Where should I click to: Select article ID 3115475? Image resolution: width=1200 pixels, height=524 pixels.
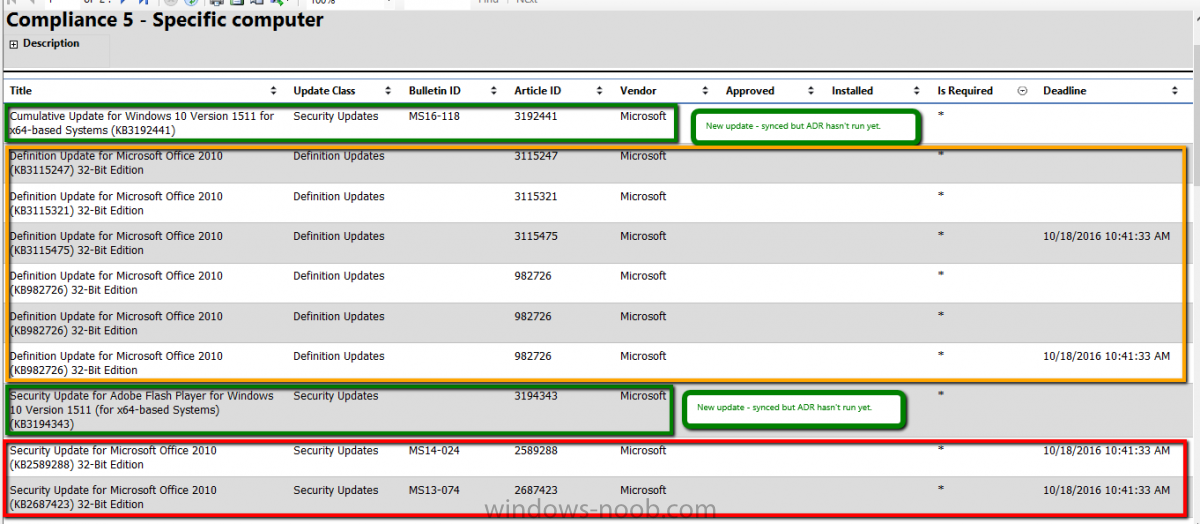536,236
